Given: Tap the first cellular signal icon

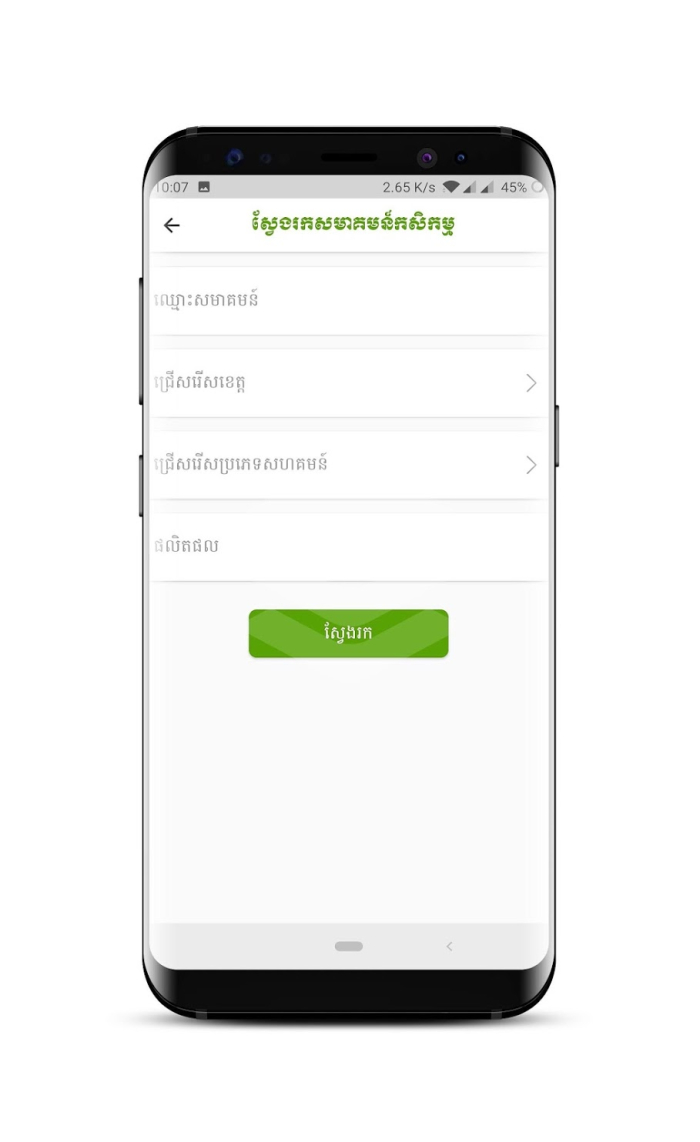Looking at the screenshot, I should coord(470,187).
